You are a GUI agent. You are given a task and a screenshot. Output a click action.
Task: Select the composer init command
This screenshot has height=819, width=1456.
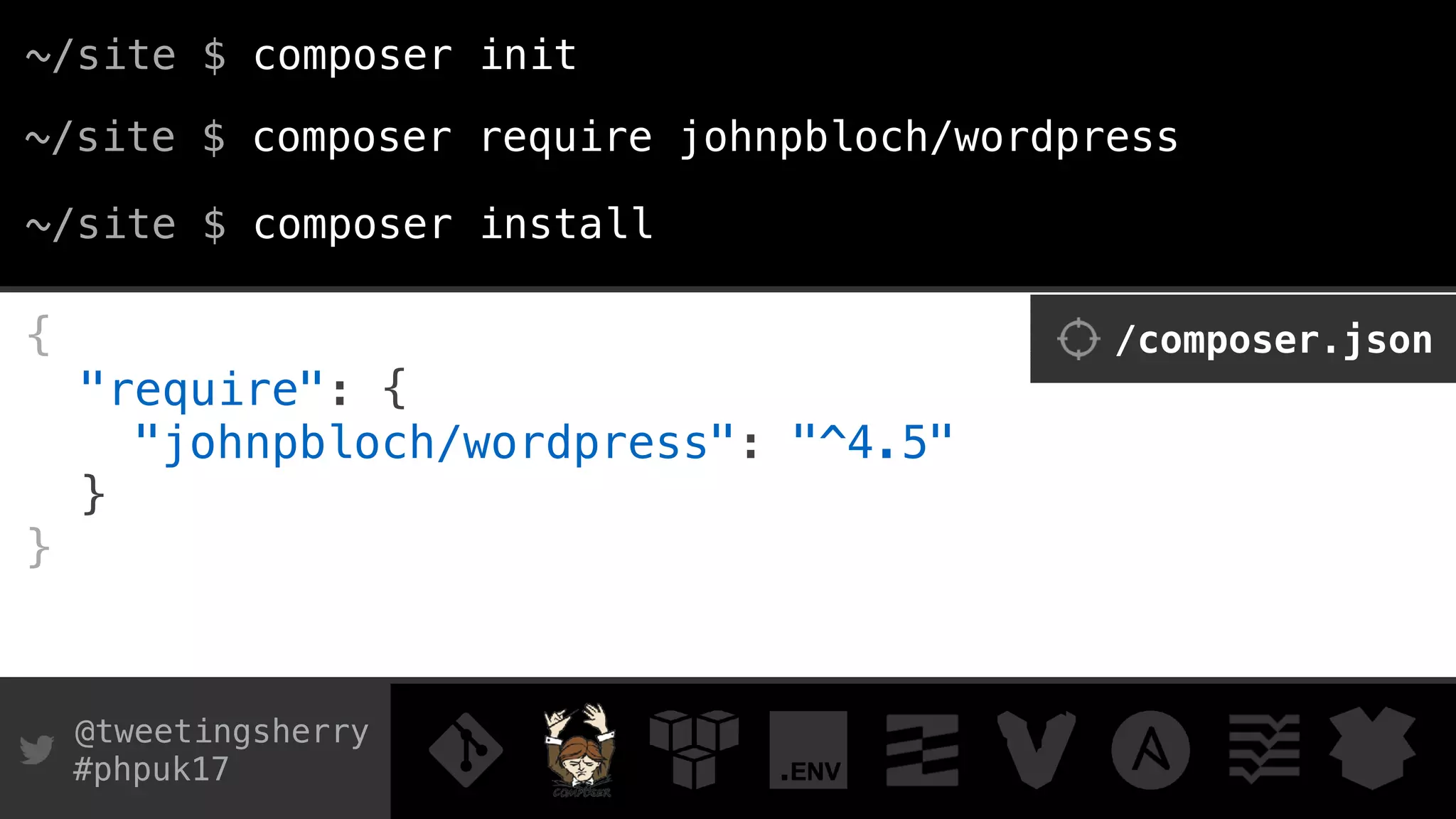[415, 55]
